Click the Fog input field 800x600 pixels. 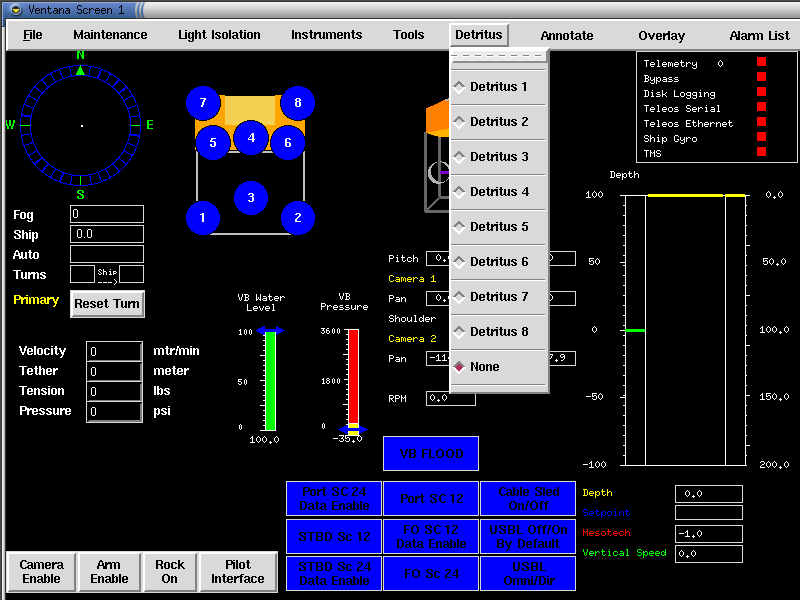(x=107, y=214)
